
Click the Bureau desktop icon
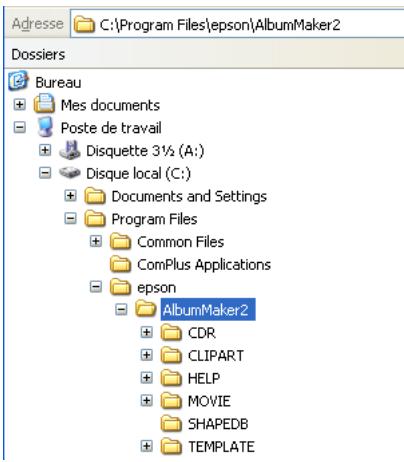pos(18,80)
